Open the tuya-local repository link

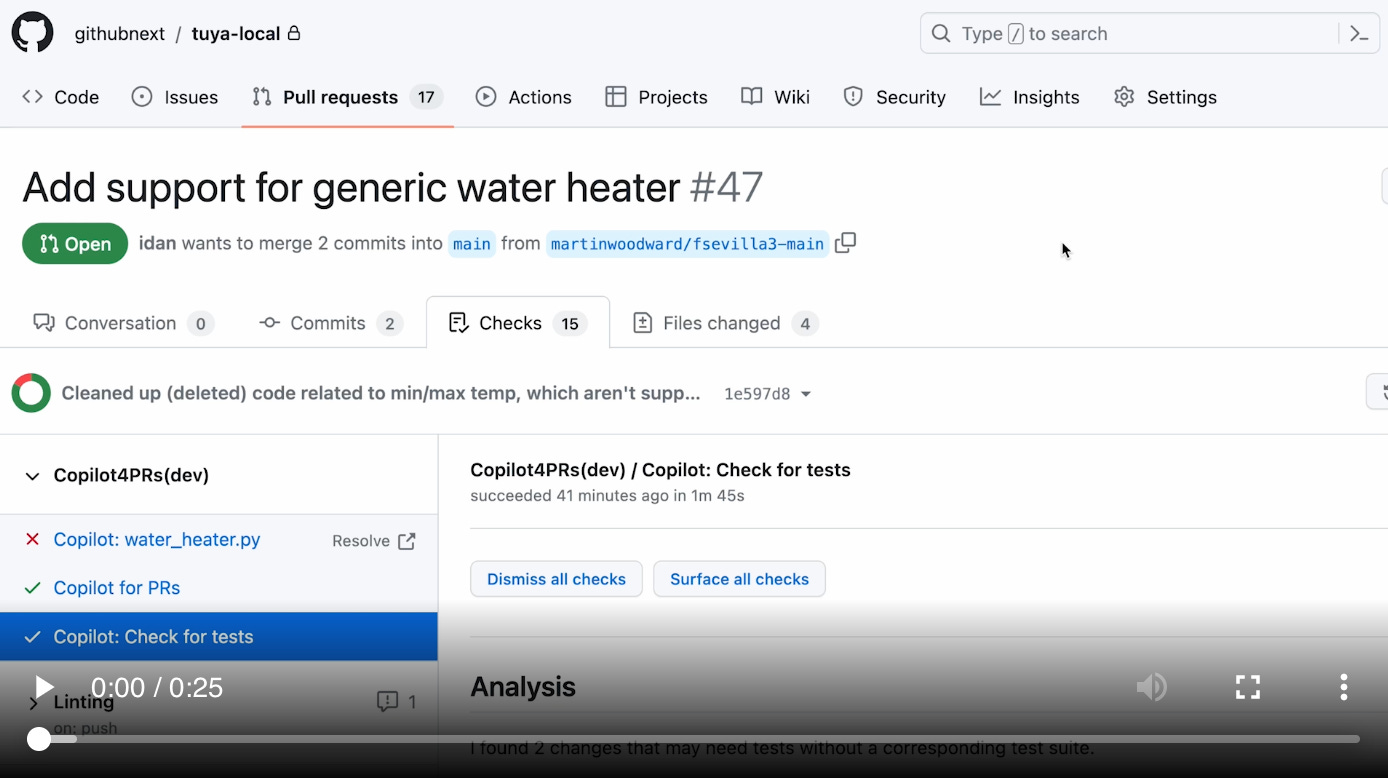tap(236, 34)
